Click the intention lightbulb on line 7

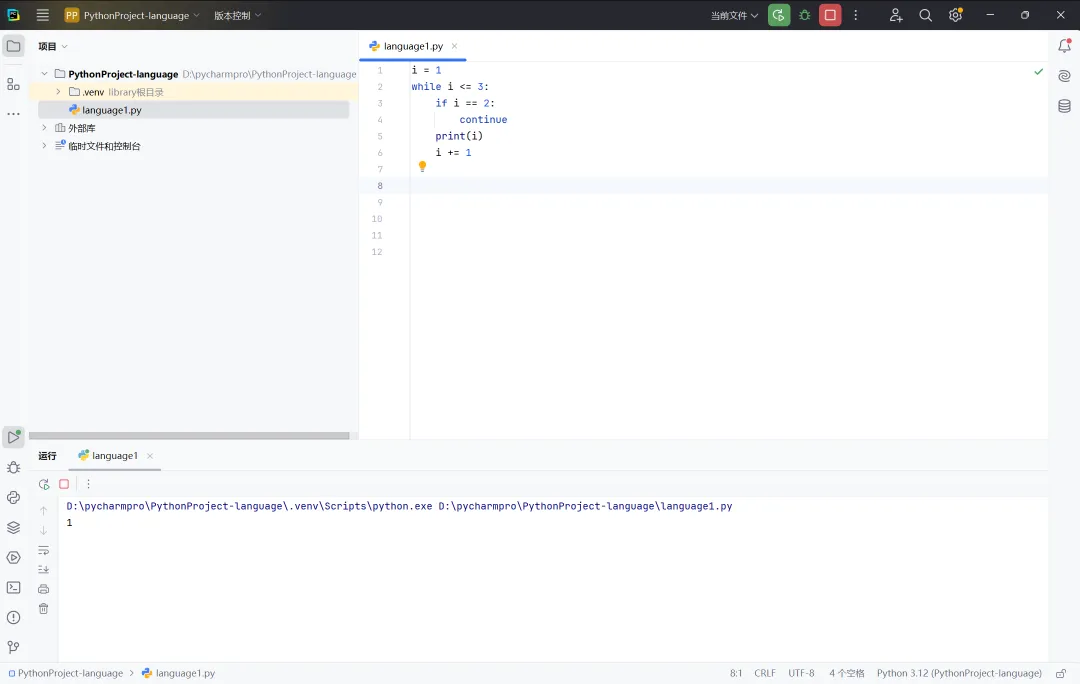click(x=422, y=167)
